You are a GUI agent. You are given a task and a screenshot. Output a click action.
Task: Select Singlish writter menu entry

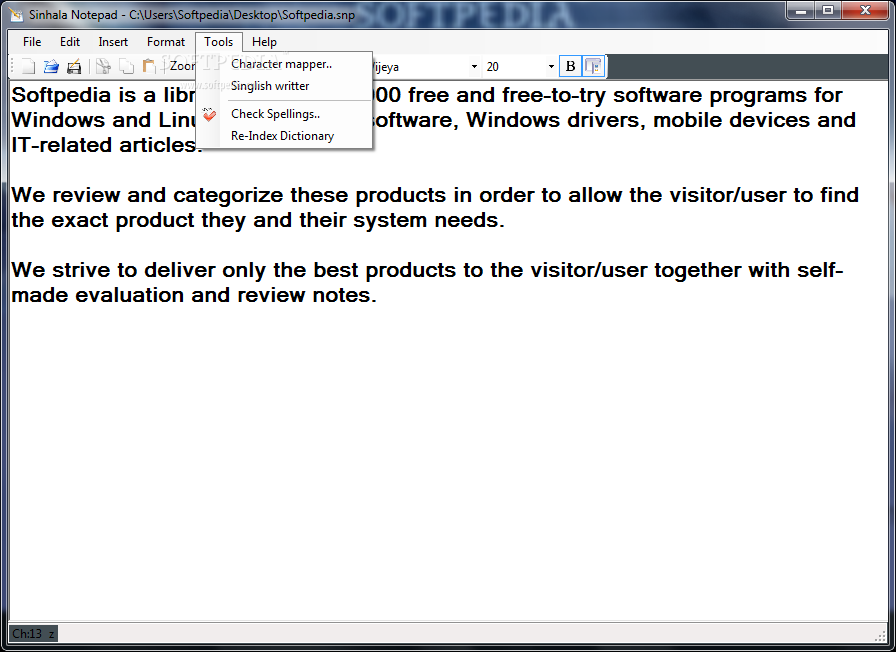284,86
